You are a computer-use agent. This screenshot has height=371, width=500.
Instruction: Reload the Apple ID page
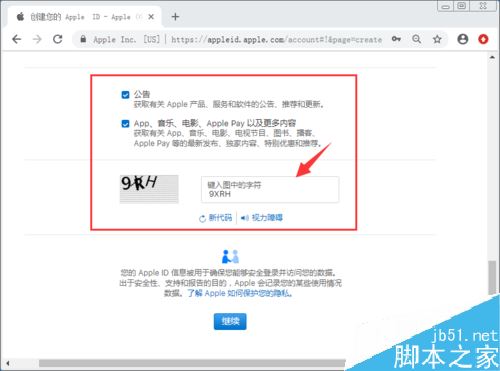point(58,39)
